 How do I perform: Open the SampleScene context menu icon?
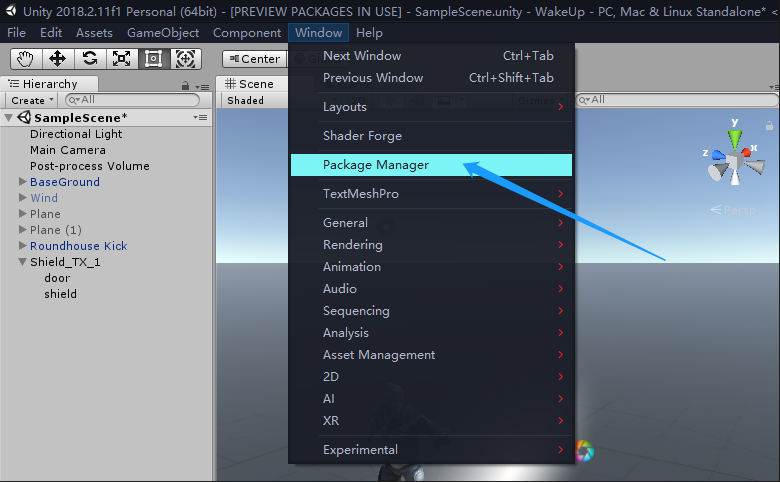(x=200, y=117)
